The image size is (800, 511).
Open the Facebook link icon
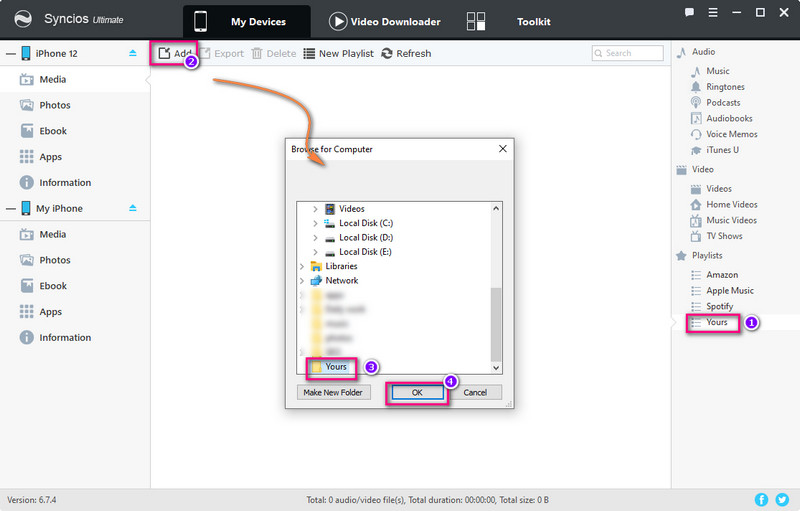[761, 499]
